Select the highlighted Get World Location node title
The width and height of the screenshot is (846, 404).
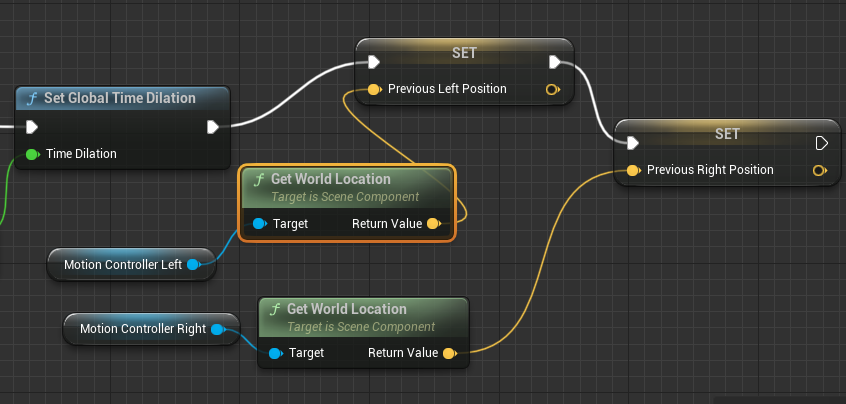click(x=330, y=179)
